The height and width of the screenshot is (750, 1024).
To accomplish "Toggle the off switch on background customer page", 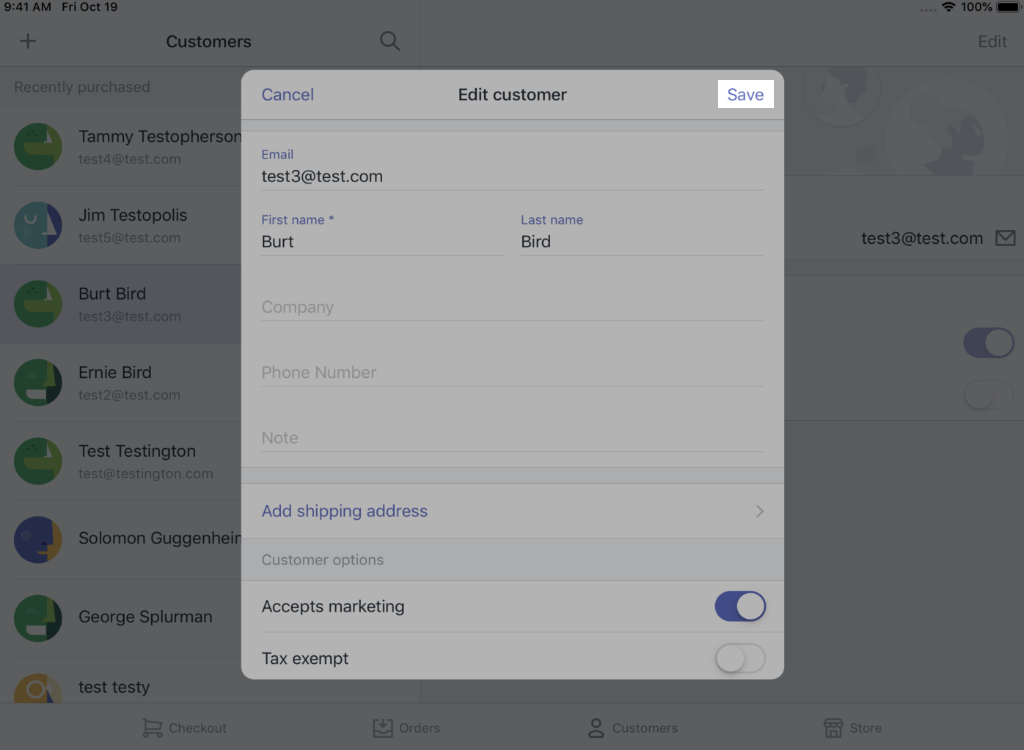I will click(989, 395).
